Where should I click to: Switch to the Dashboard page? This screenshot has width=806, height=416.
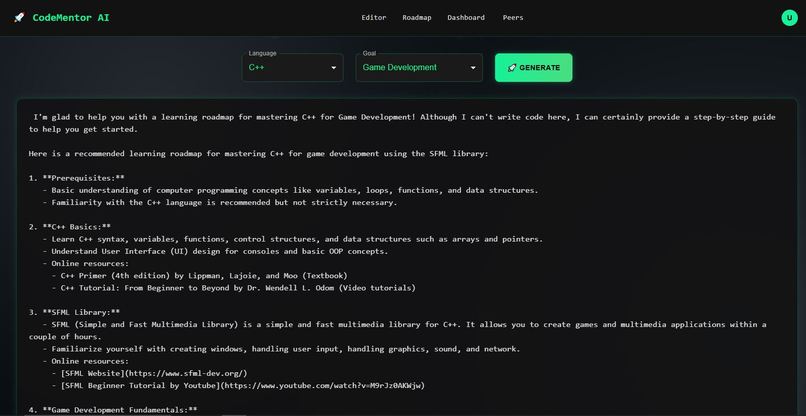click(x=466, y=17)
